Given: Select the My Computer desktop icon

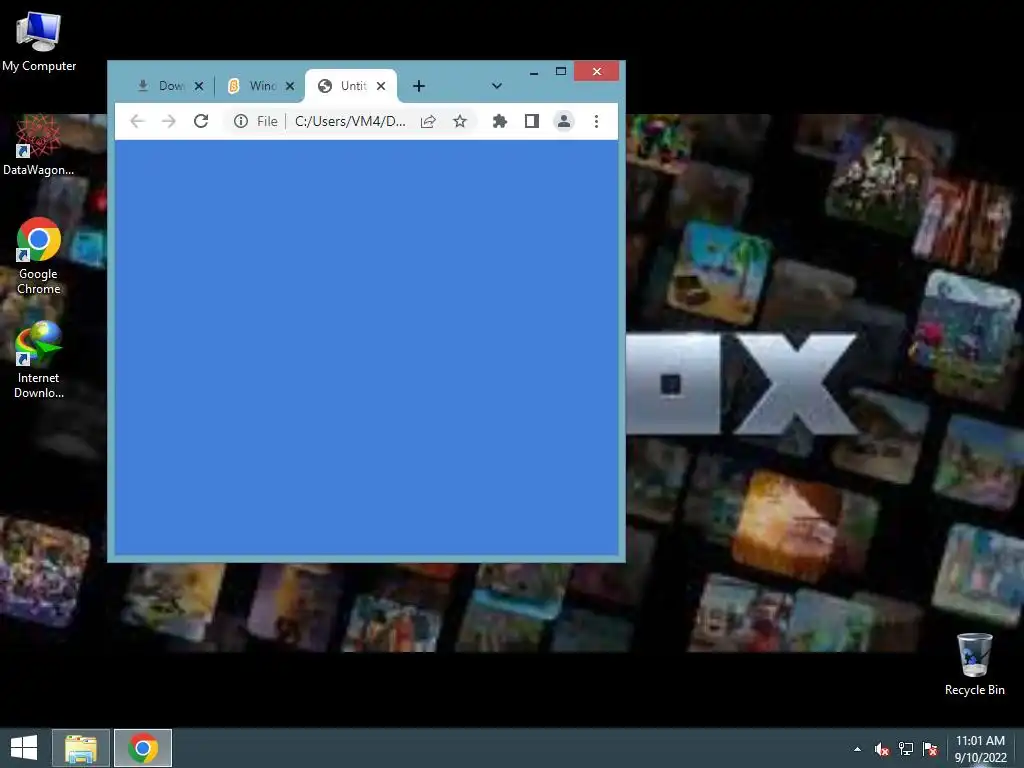Looking at the screenshot, I should pos(39,41).
